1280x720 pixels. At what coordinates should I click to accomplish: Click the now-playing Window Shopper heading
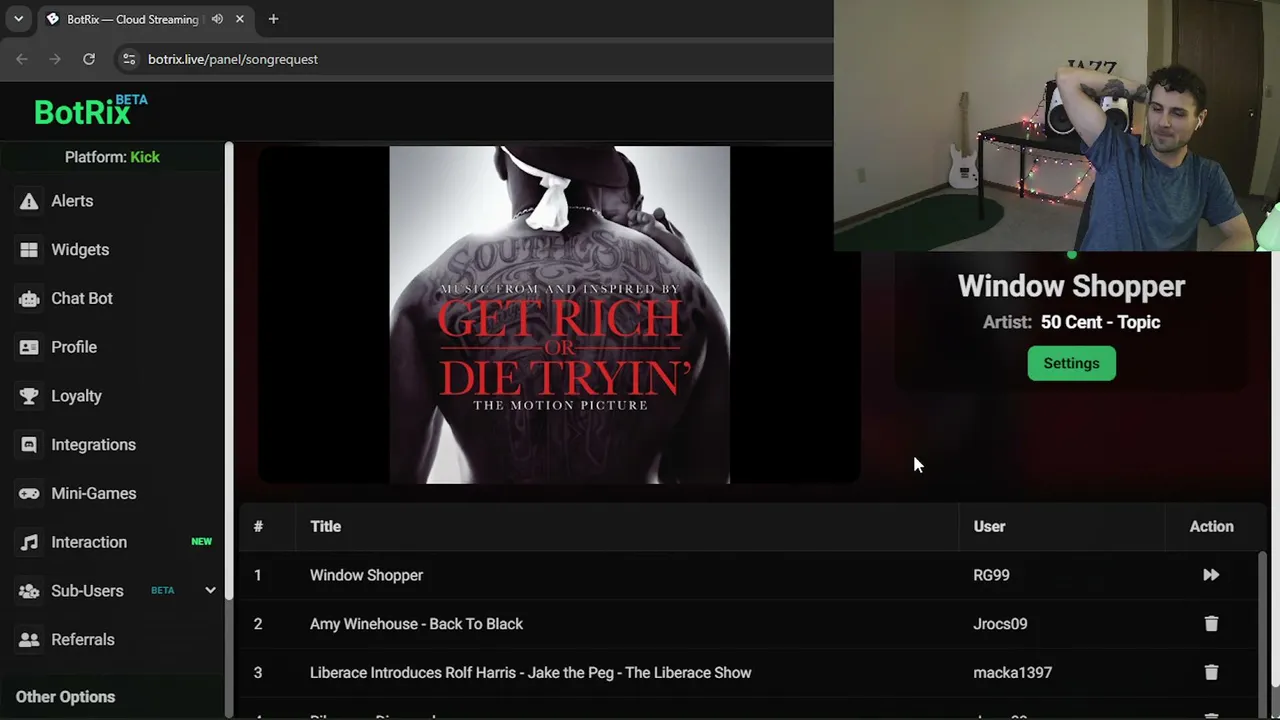point(1071,286)
